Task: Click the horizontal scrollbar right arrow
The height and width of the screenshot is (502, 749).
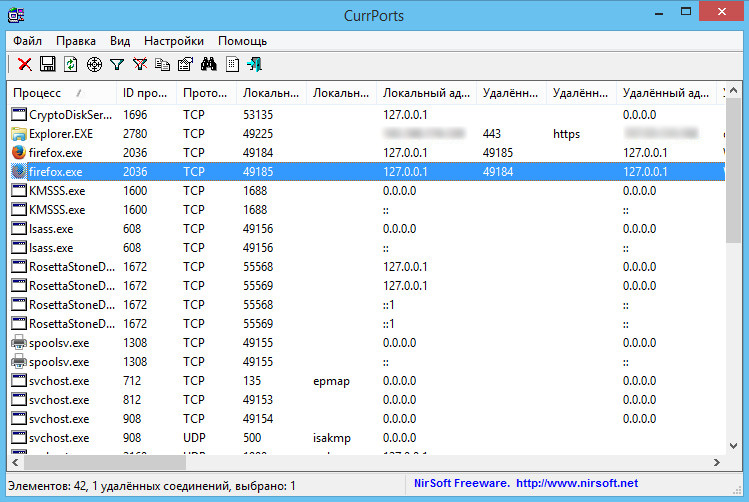Action: [x=717, y=462]
